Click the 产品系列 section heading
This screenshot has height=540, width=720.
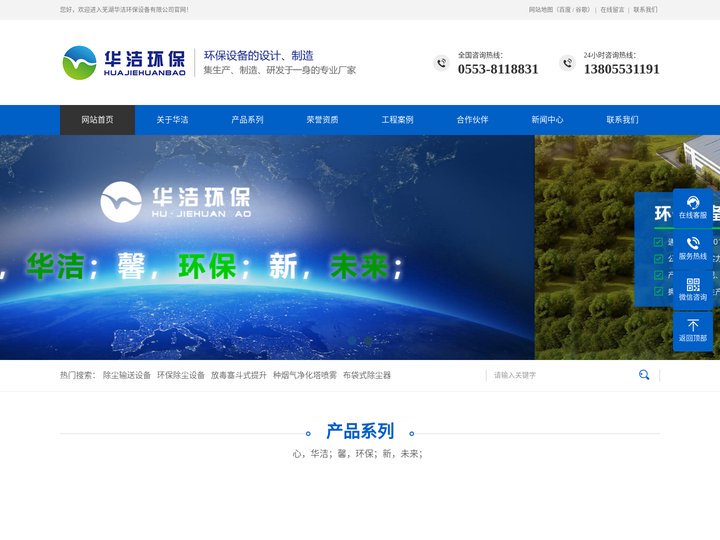click(360, 432)
